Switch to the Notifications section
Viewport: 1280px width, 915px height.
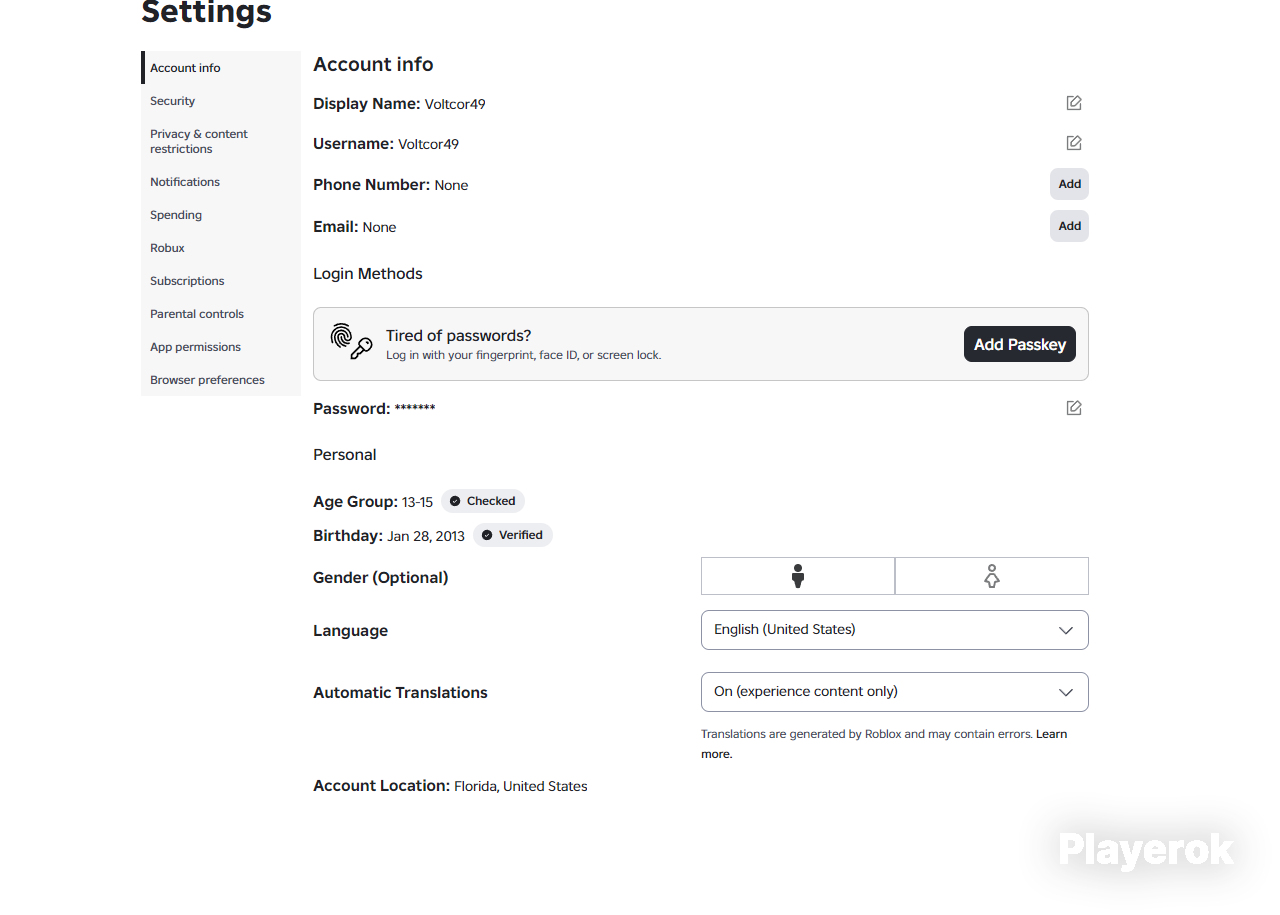tap(221, 182)
